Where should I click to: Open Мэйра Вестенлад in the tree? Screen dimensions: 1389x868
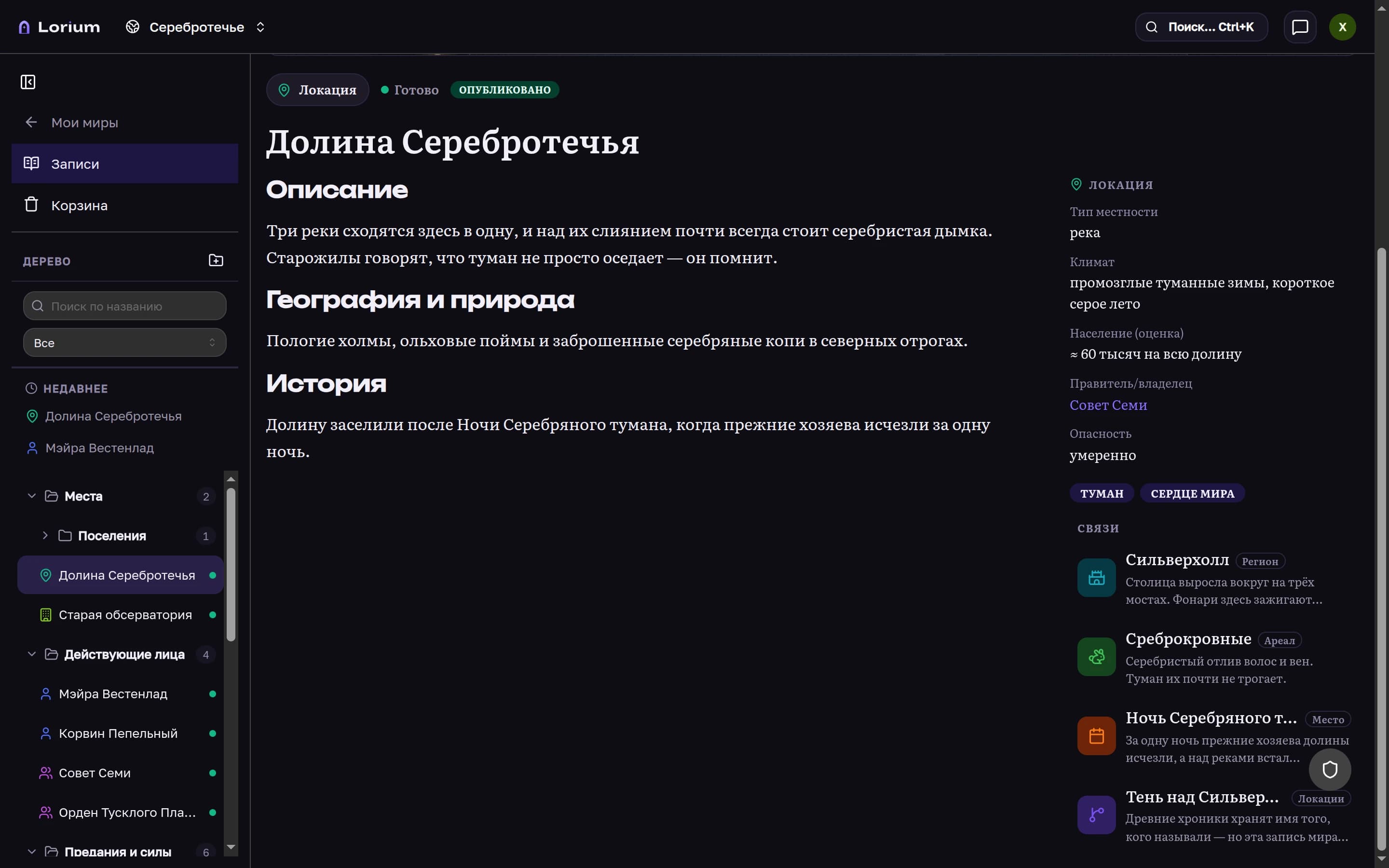[120, 694]
